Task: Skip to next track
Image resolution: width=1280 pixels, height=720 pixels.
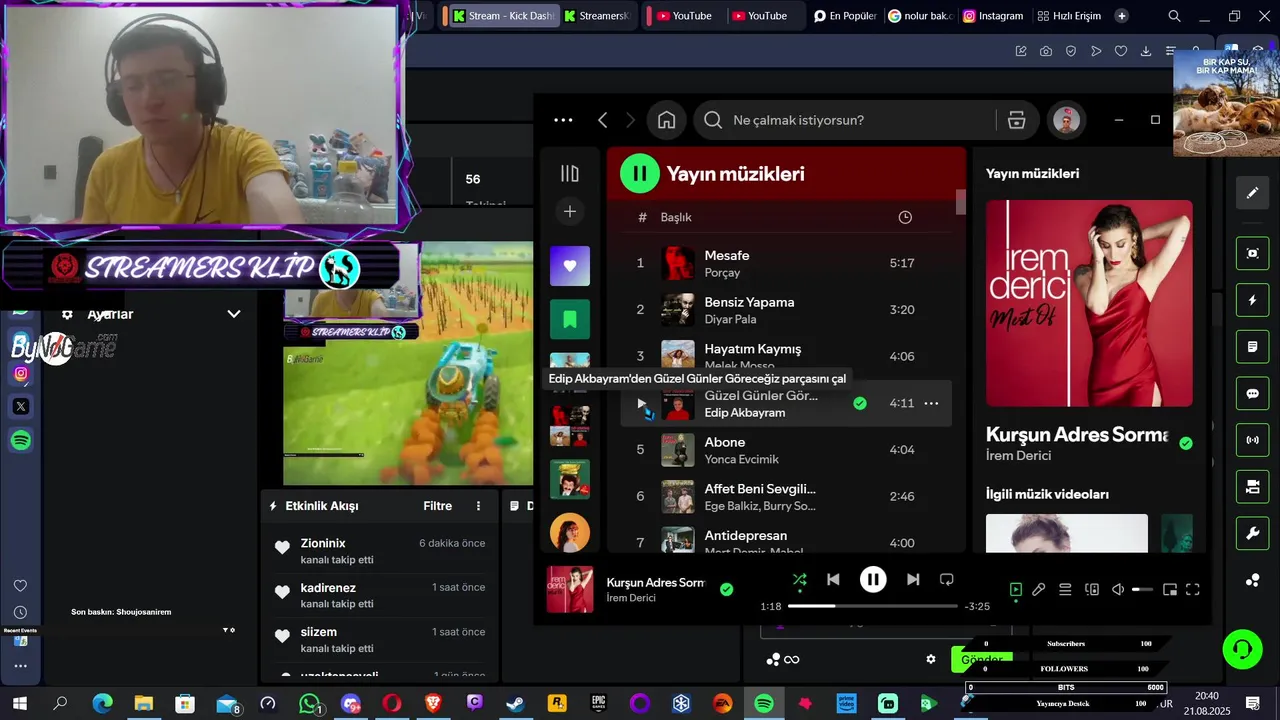Action: (913, 579)
